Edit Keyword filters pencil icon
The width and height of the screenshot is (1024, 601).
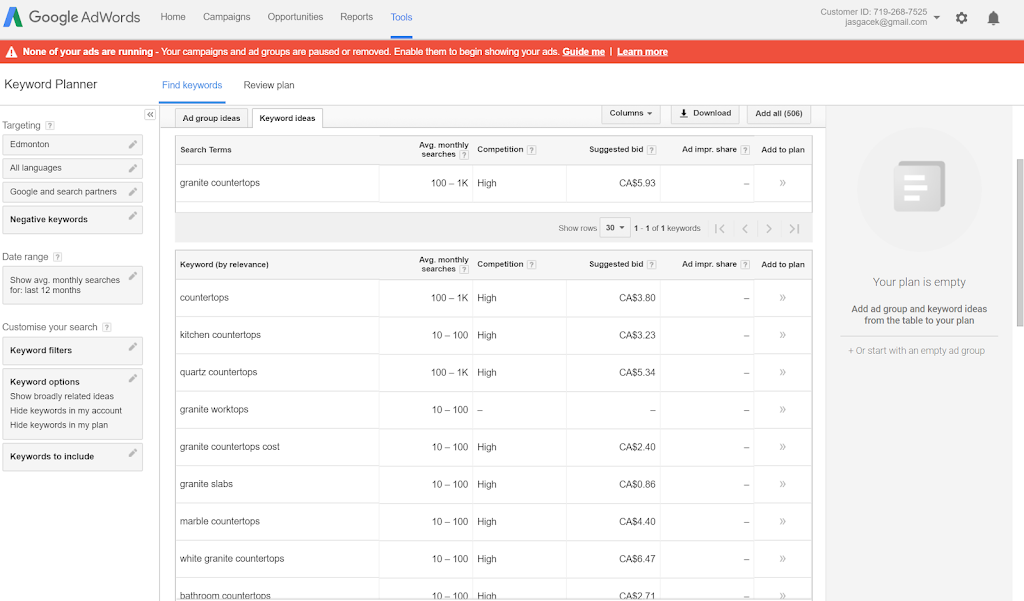tap(133, 346)
